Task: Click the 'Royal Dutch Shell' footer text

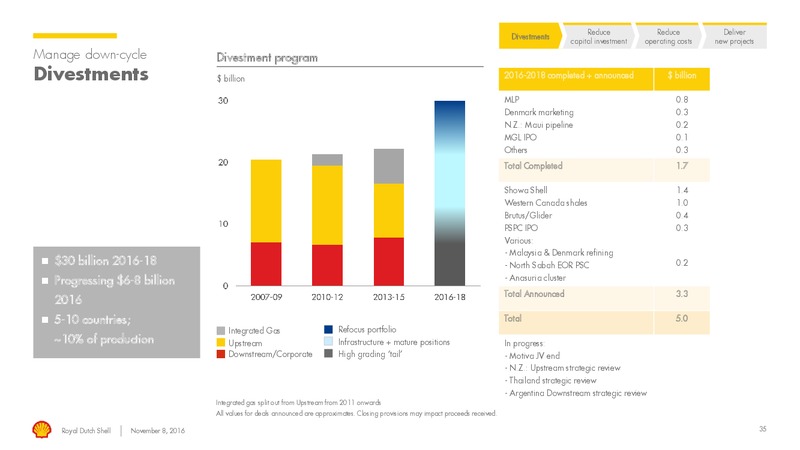Action: 86,431
